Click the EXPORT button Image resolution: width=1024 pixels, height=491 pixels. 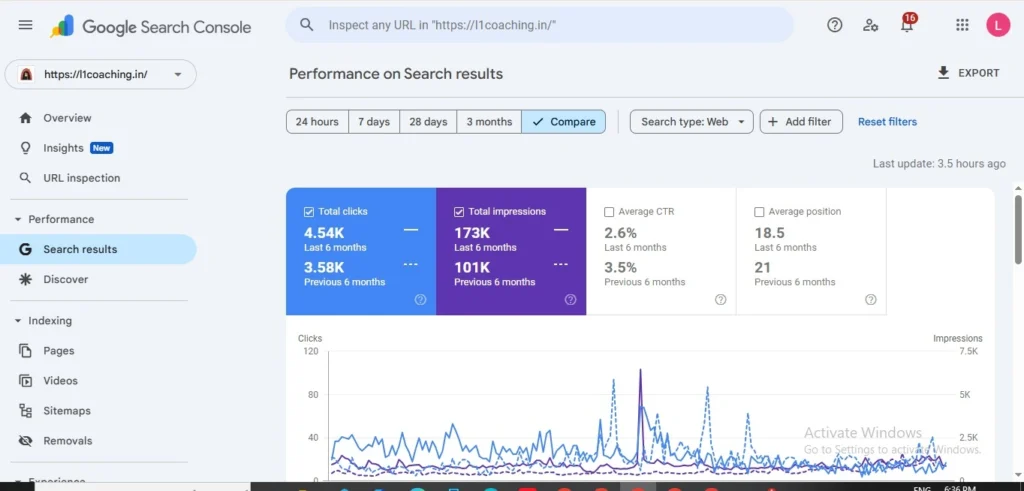click(x=968, y=72)
